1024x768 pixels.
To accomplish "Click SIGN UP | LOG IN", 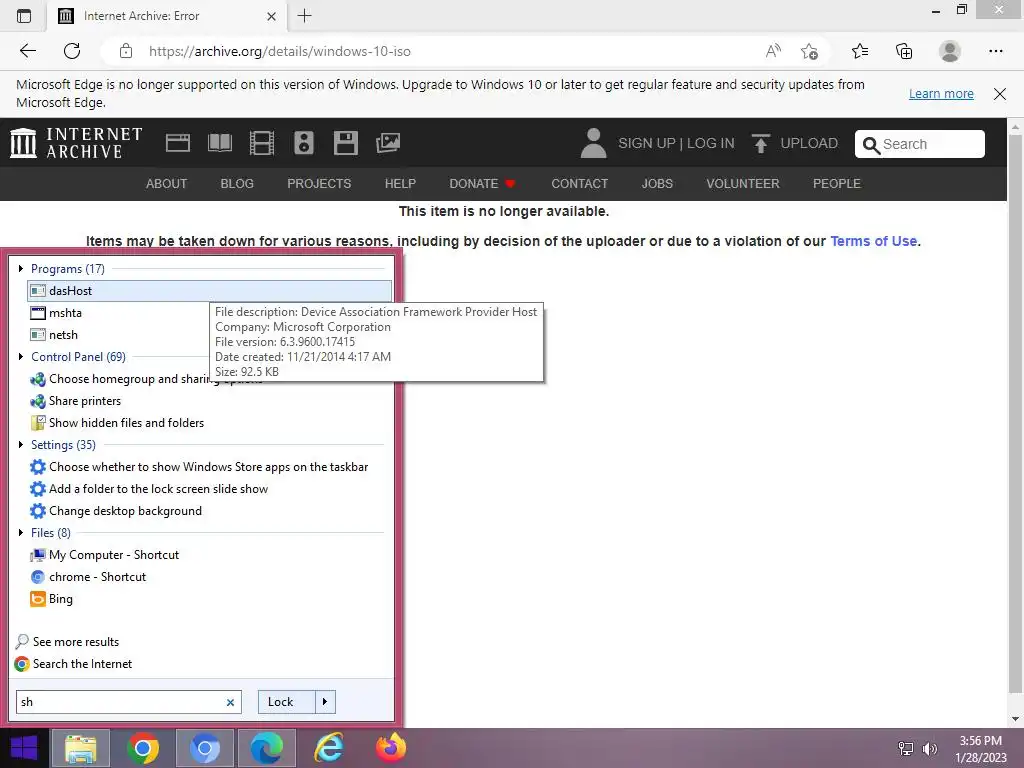I will coord(676,143).
